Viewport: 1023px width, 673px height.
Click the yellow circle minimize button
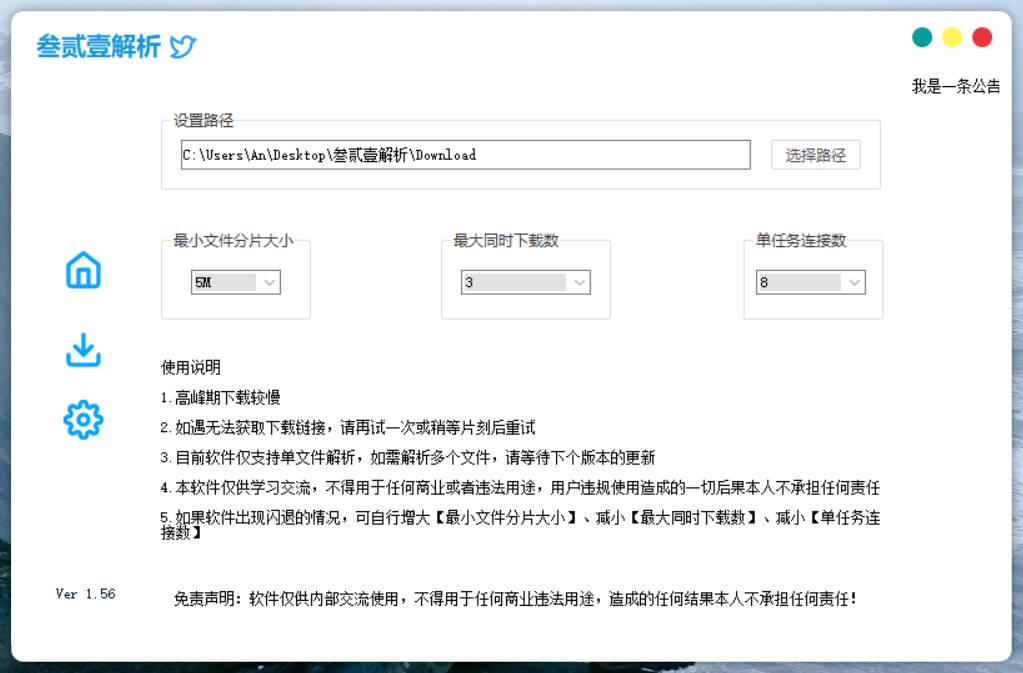(952, 37)
